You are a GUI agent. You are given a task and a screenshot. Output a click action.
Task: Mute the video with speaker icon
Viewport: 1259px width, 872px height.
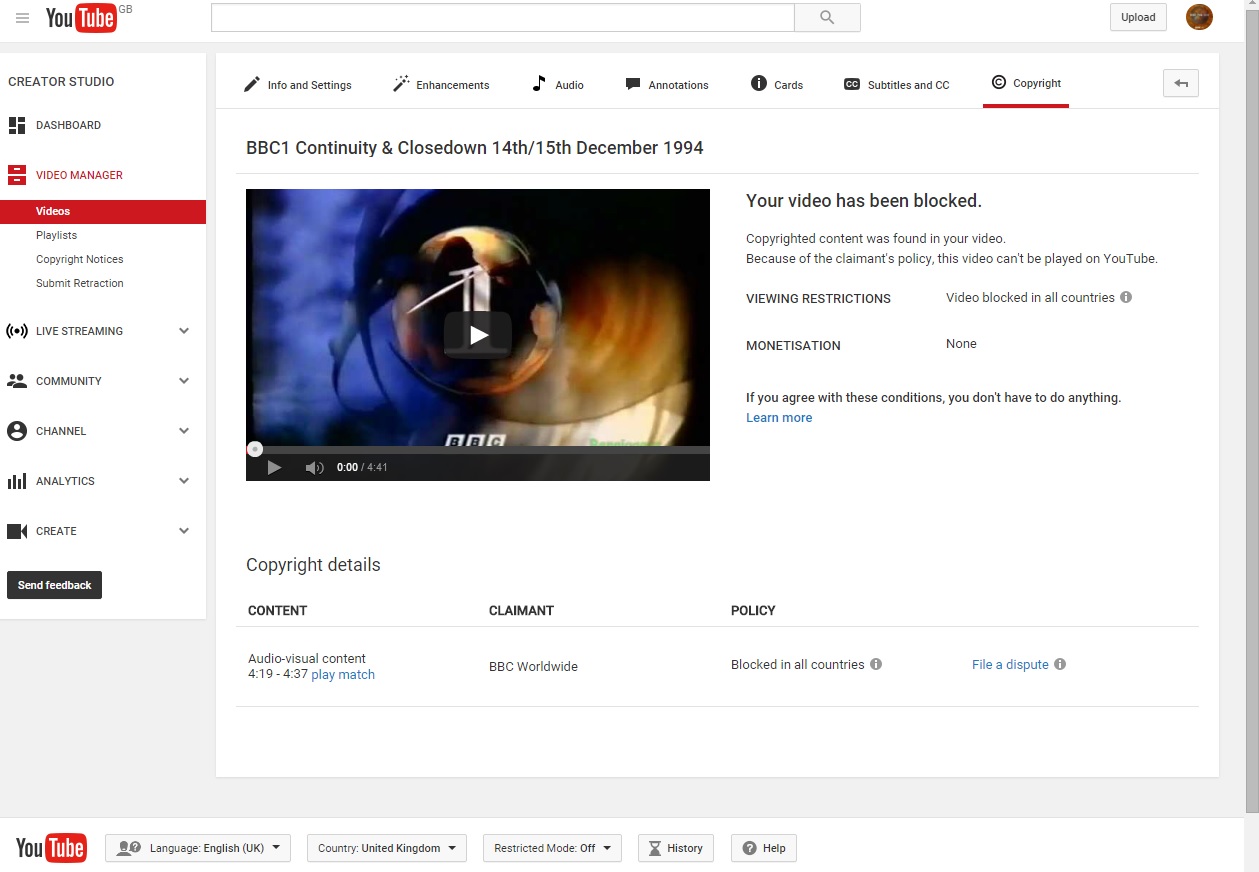[x=314, y=467]
